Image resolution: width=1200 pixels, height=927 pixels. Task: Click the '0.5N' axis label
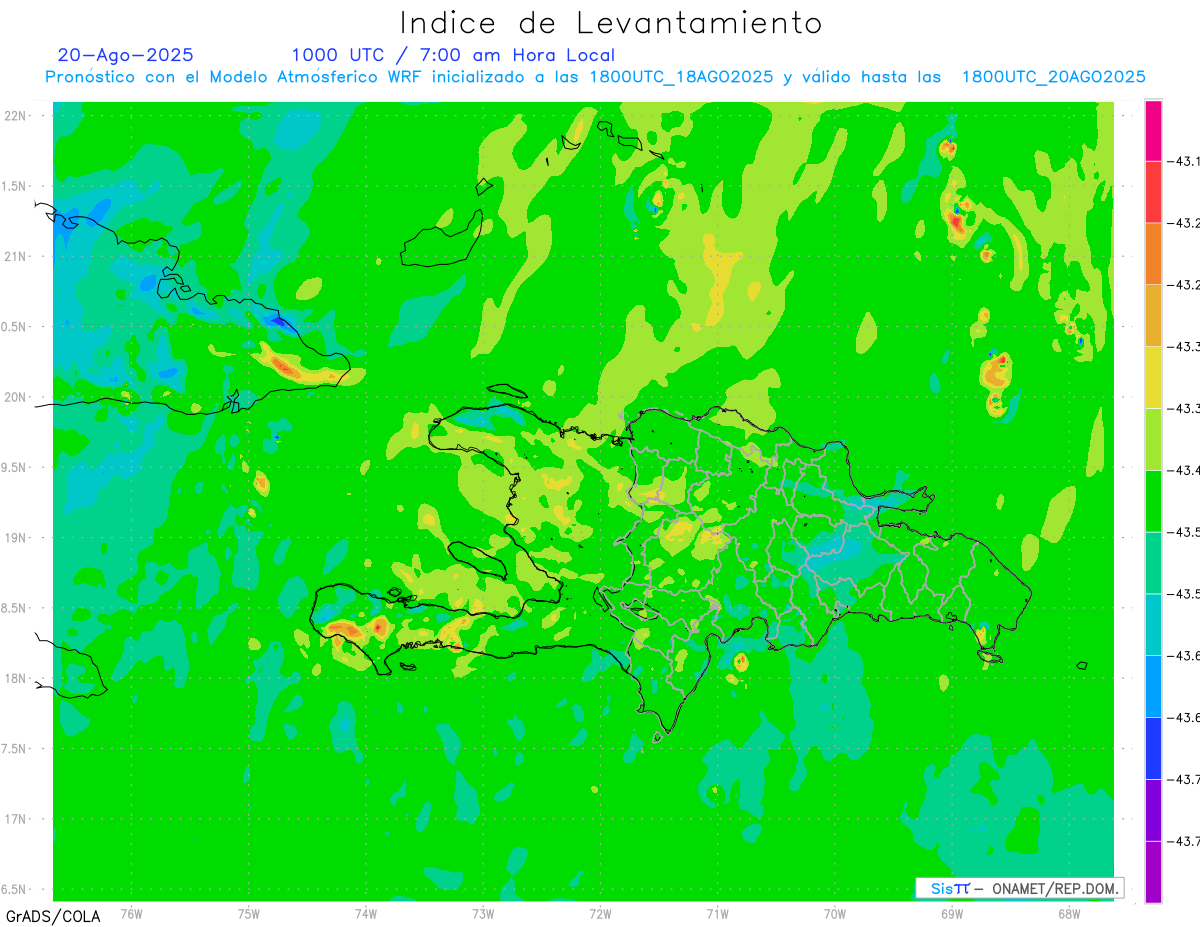coord(14,327)
